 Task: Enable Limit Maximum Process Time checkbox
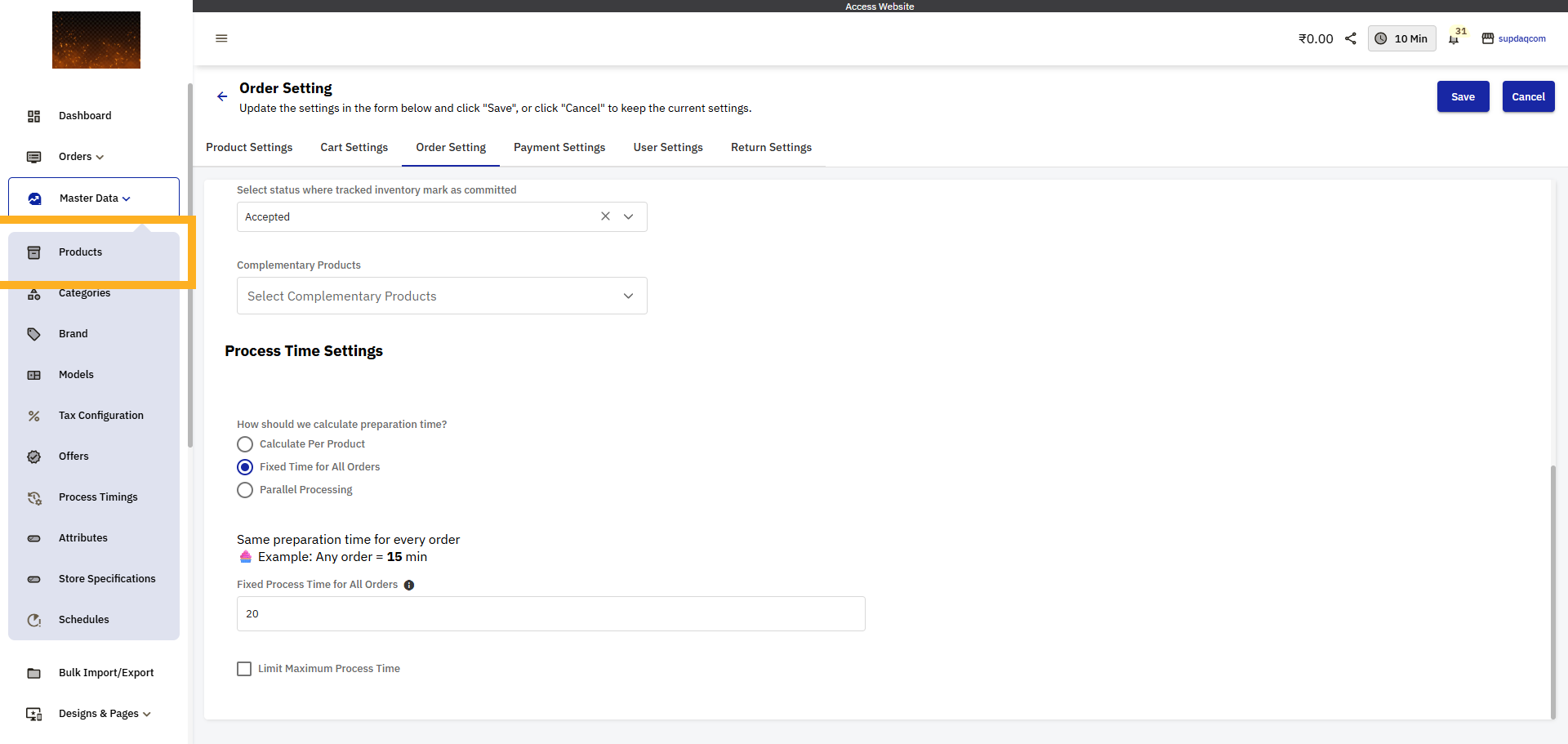[x=244, y=669]
